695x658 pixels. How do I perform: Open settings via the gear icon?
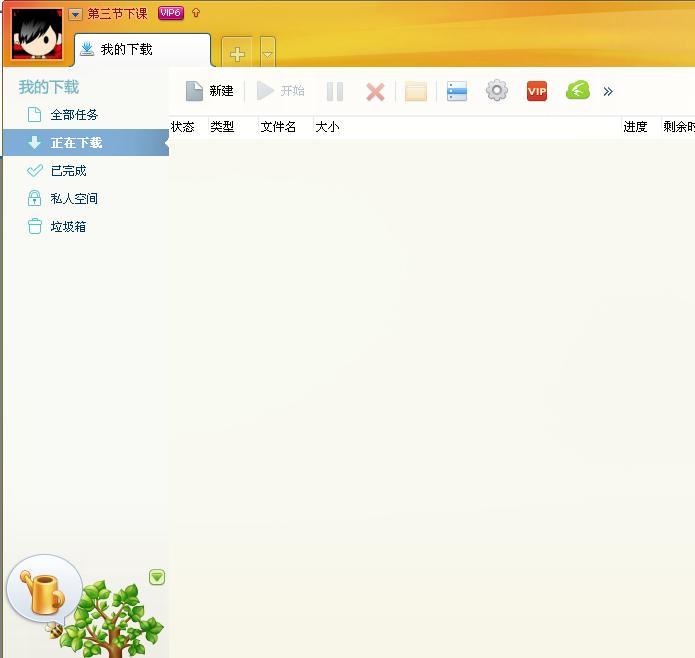coord(497,90)
